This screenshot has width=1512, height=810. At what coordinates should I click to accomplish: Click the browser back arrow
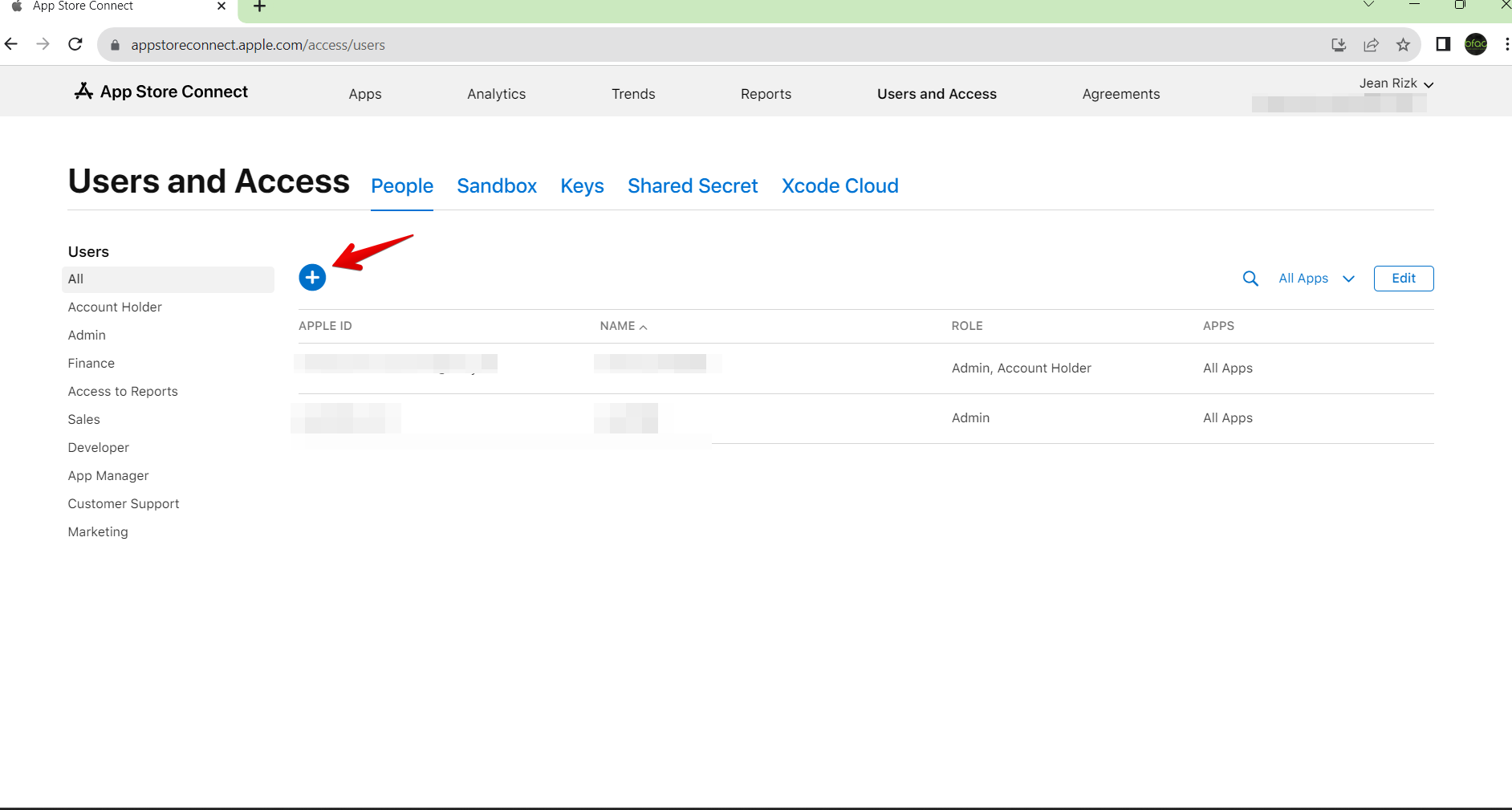click(x=11, y=45)
